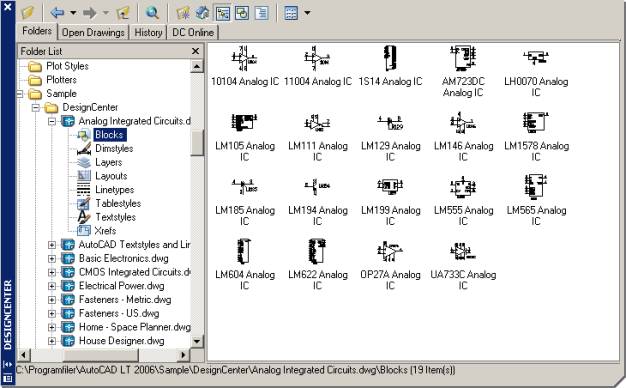
Task: Click the folder tree scroll-down arrow
Action: coord(197,341)
